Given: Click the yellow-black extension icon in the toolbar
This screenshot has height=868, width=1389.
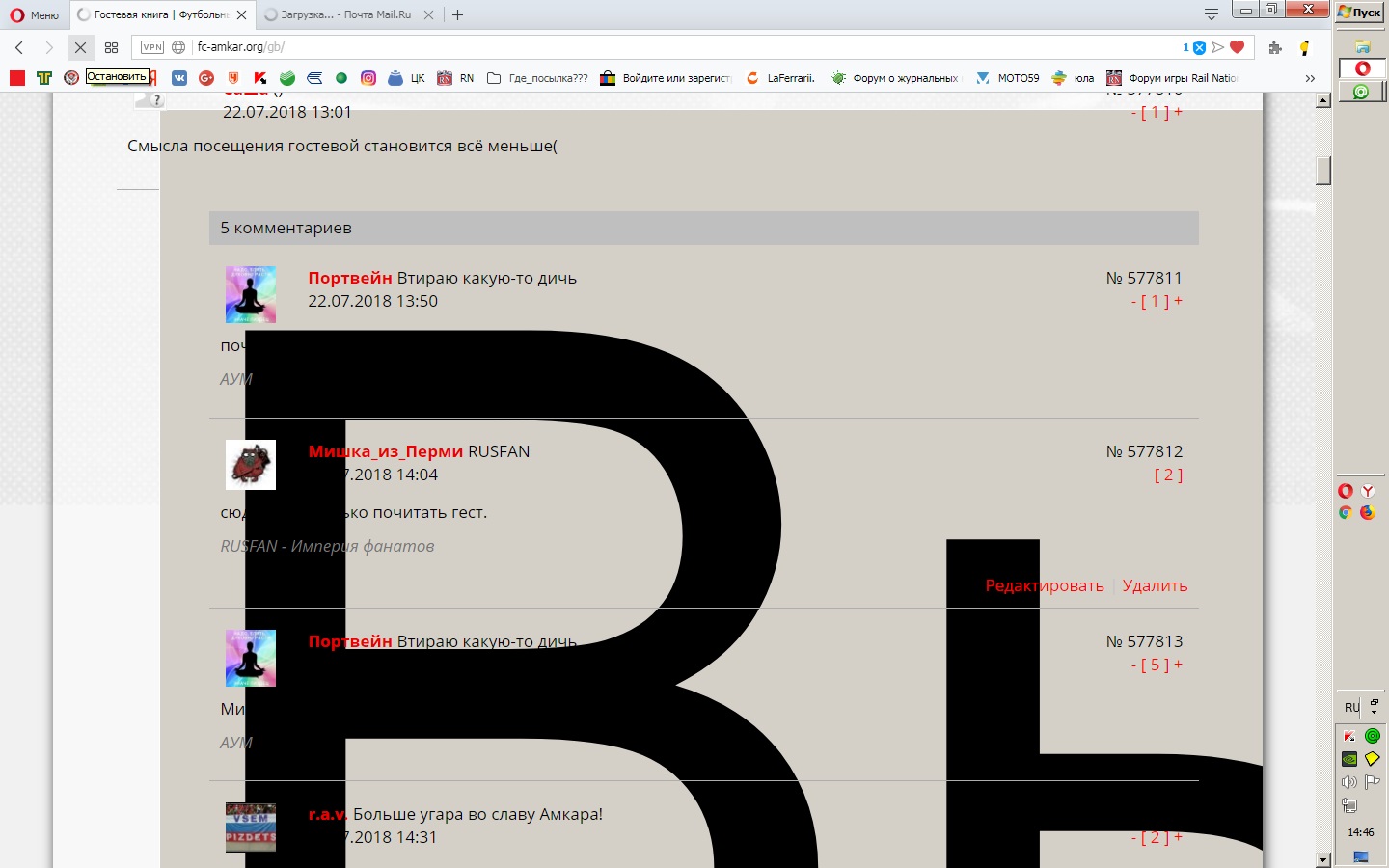Looking at the screenshot, I should (1305, 47).
